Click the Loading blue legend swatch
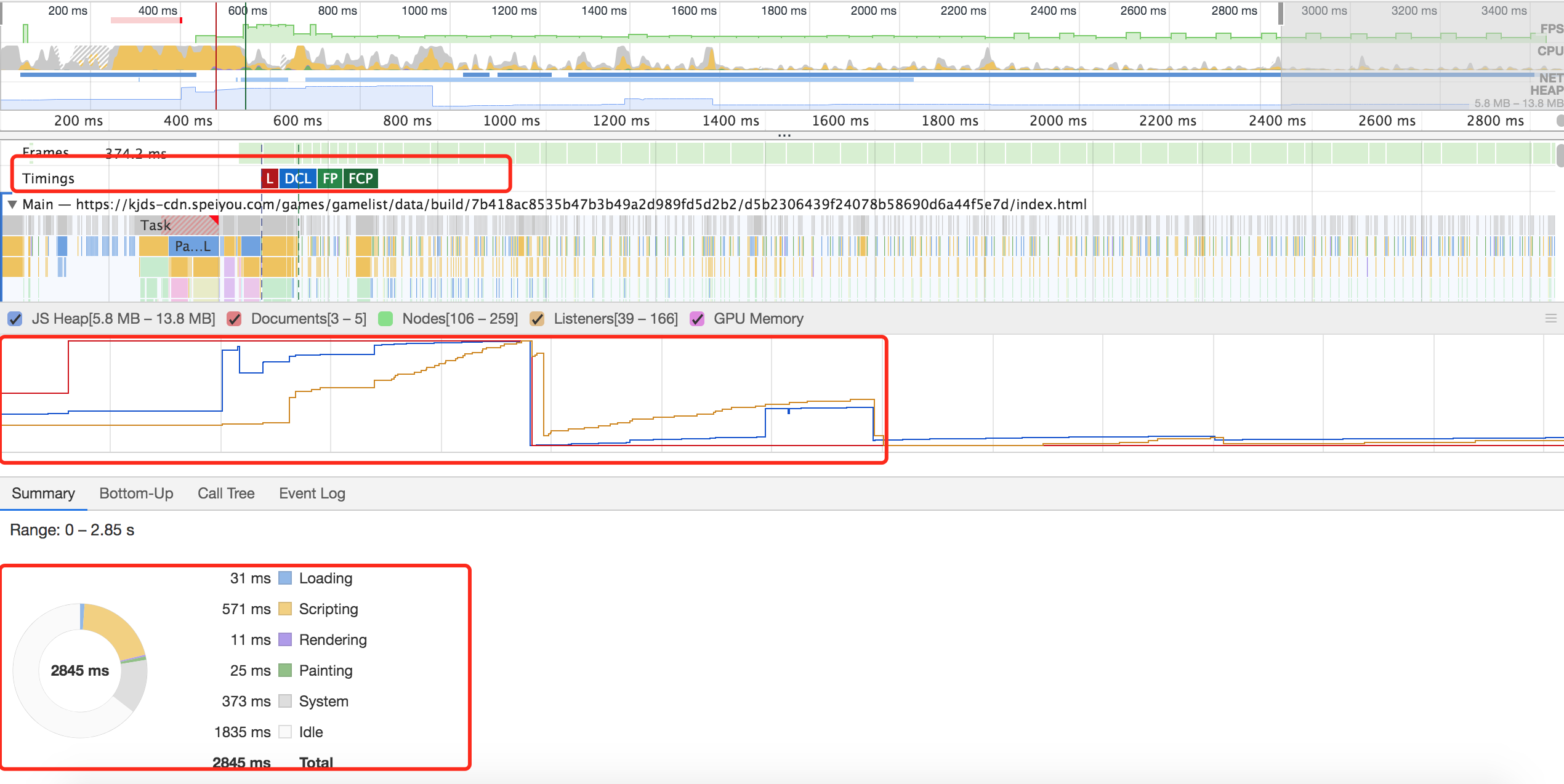This screenshot has height=784, width=1564. tap(285, 578)
